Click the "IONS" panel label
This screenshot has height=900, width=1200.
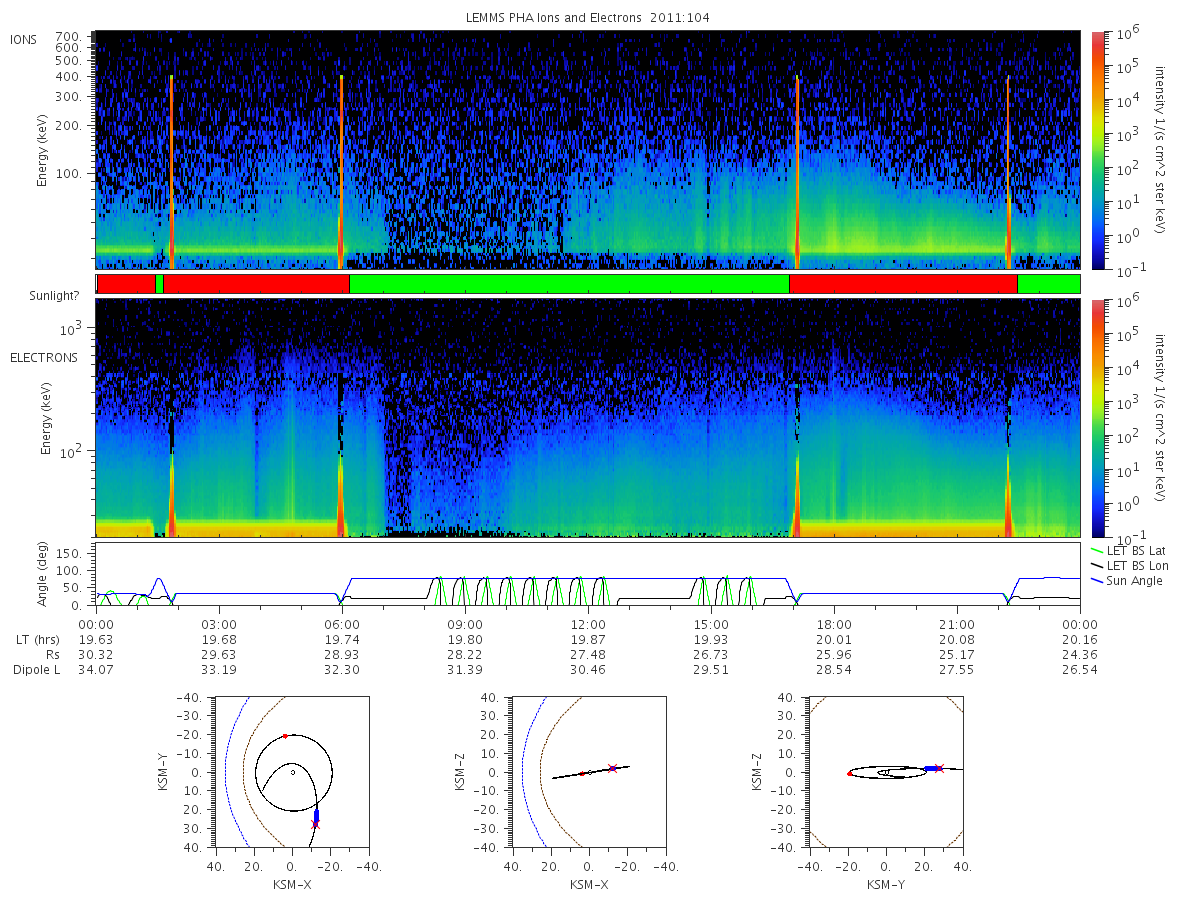tap(24, 39)
